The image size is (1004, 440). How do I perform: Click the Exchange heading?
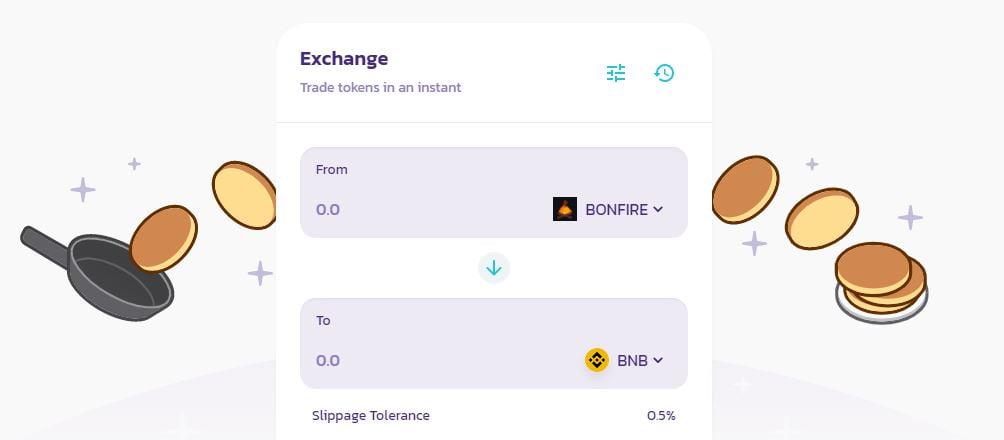pyautogui.click(x=344, y=59)
